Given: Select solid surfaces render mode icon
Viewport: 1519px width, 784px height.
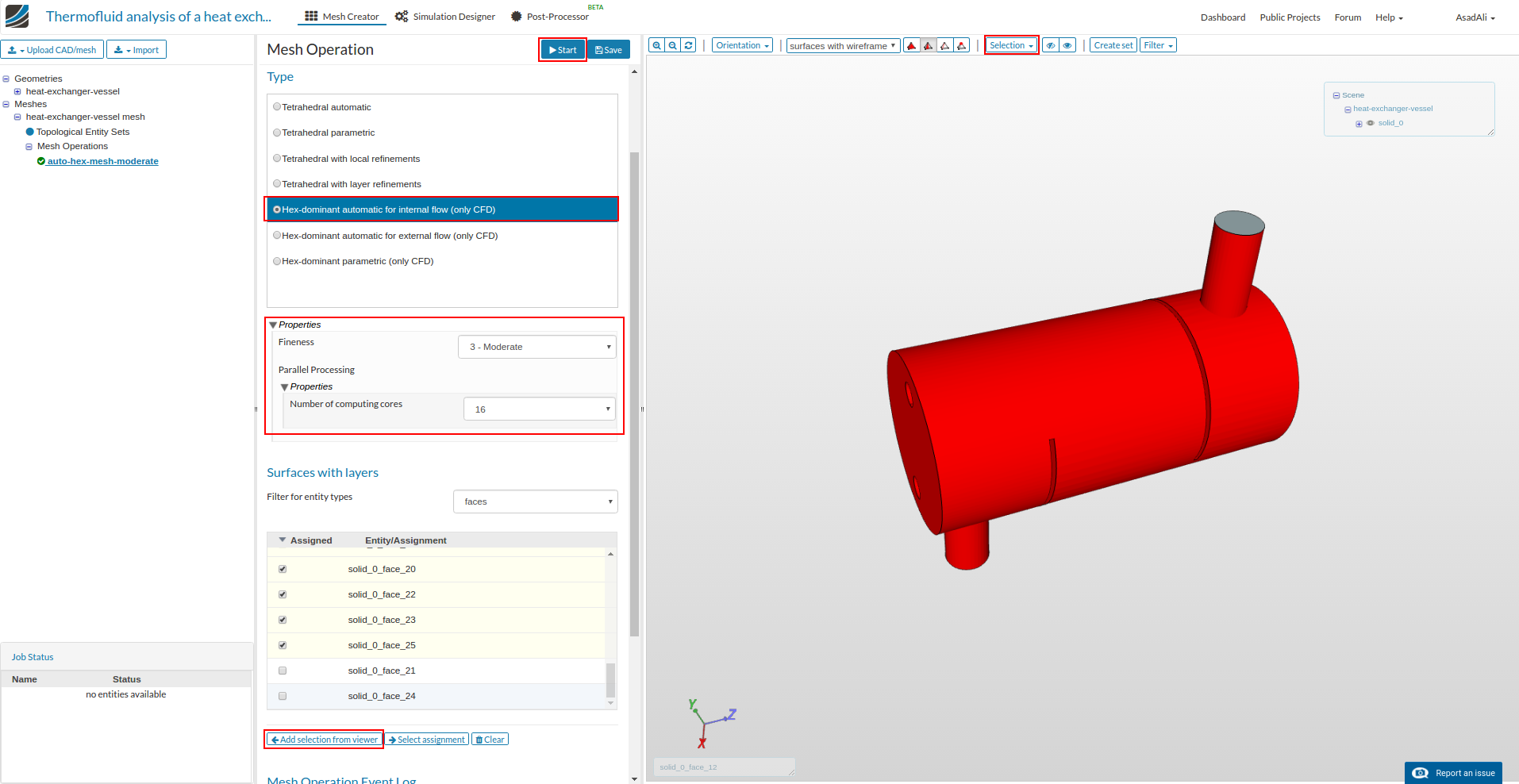Looking at the screenshot, I should coord(912,45).
